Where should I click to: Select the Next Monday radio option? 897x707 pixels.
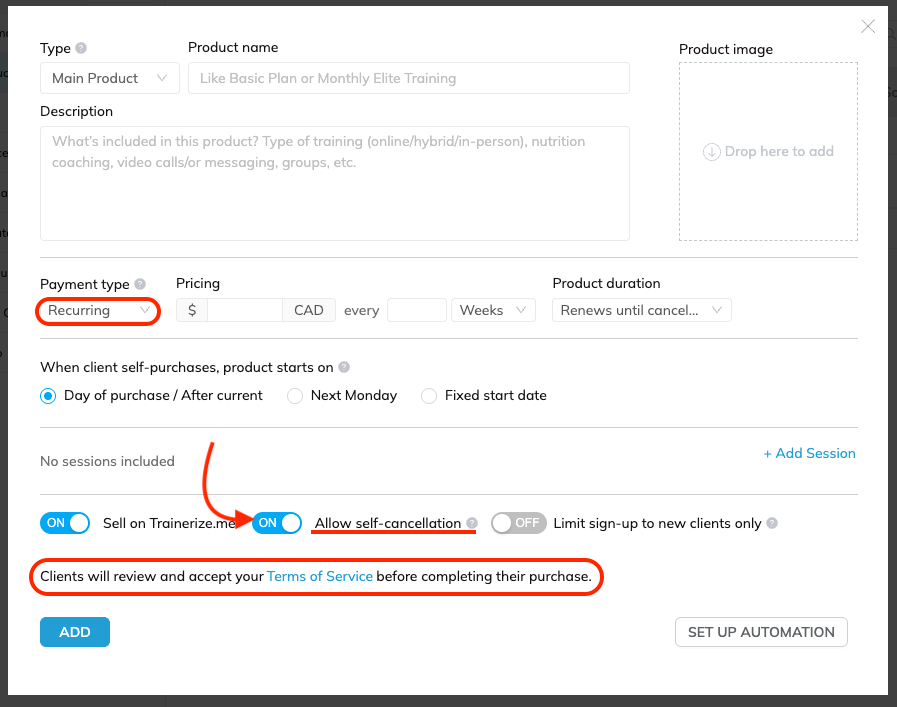pyautogui.click(x=295, y=396)
